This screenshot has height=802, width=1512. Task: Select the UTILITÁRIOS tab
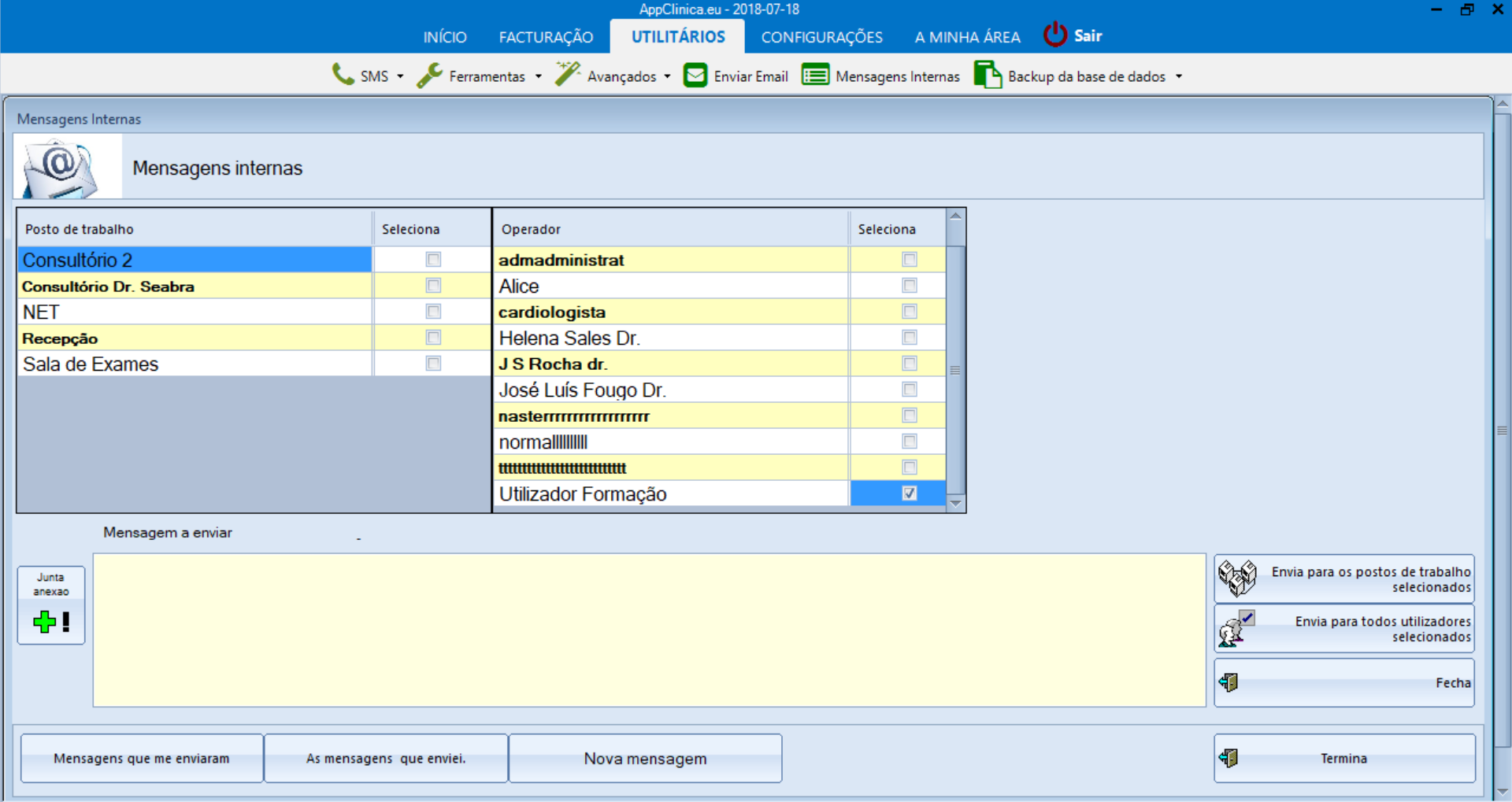[678, 37]
